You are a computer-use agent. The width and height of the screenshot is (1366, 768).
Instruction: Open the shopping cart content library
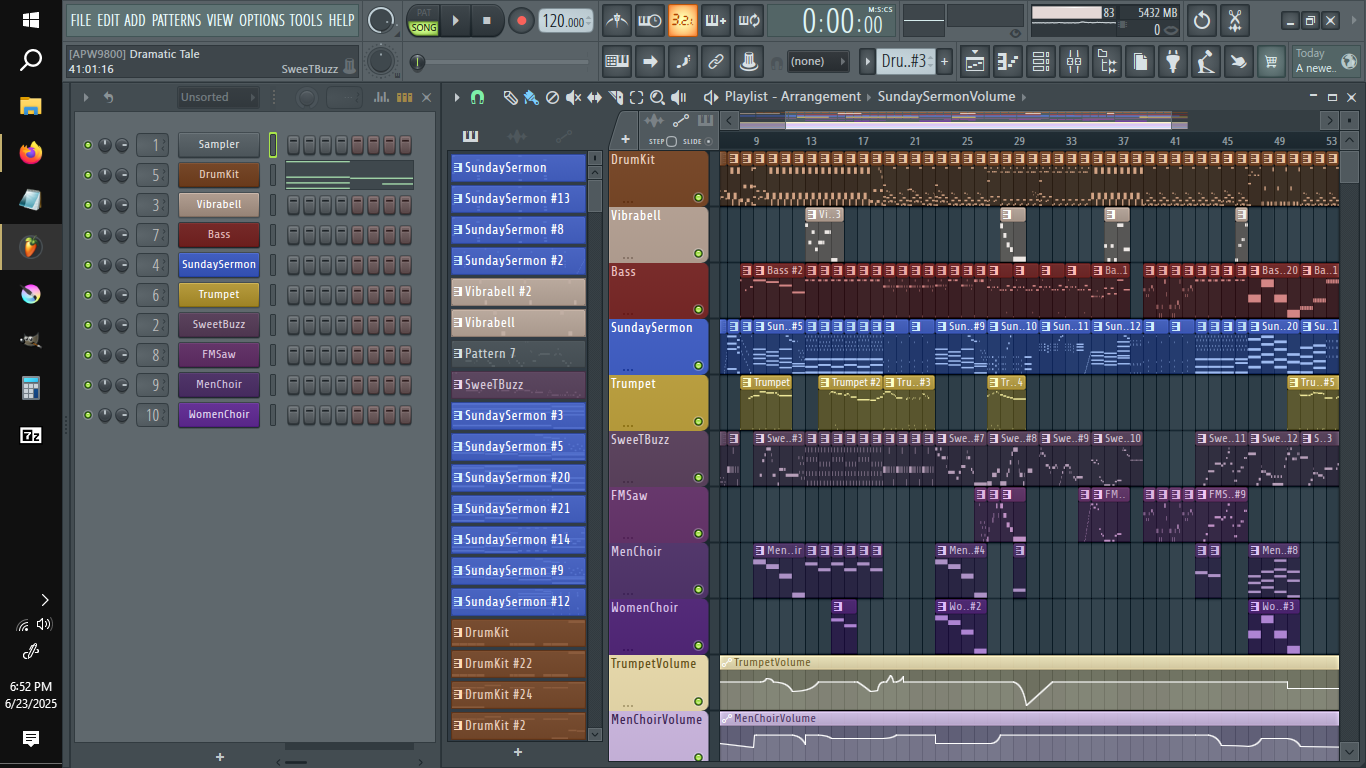[x=1271, y=62]
